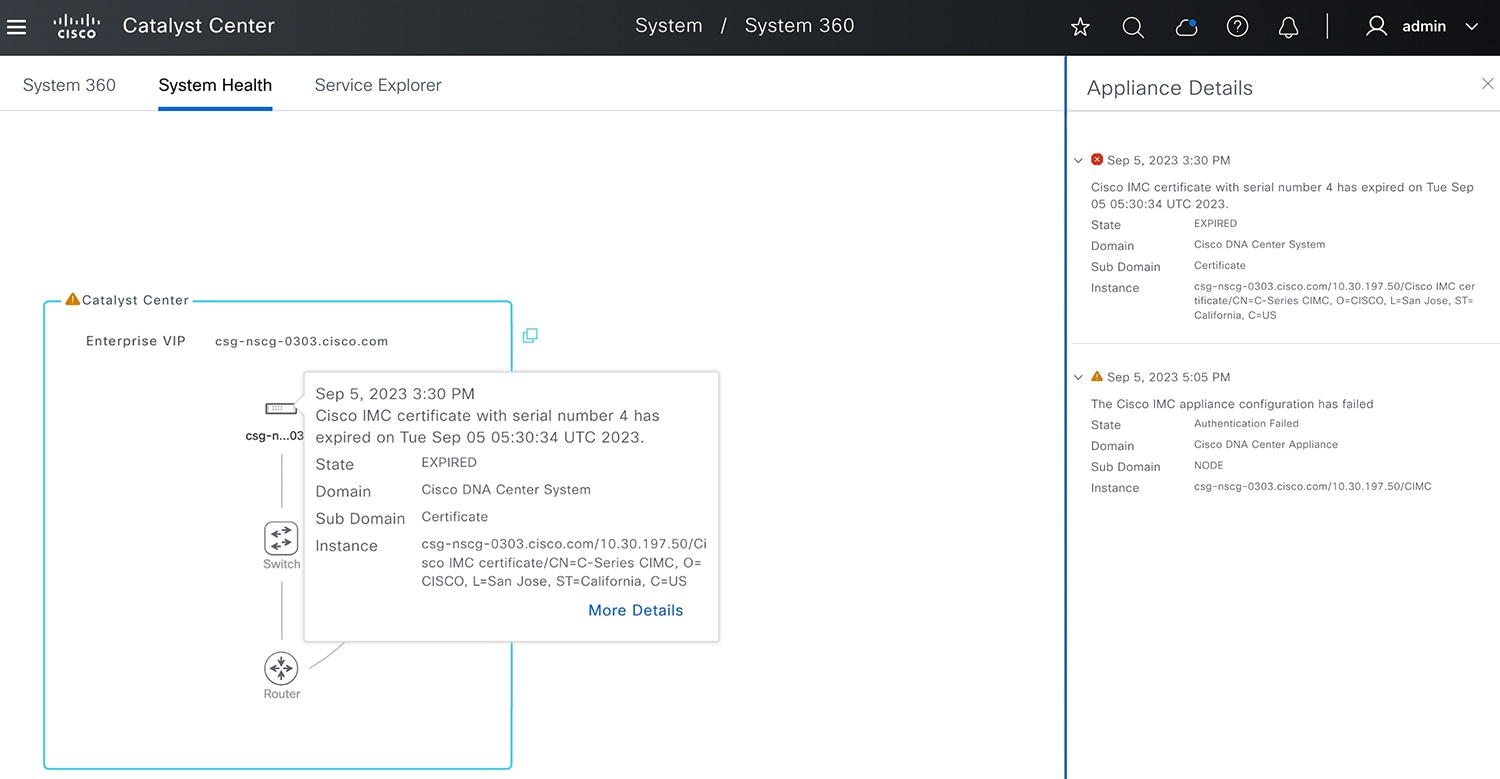Screen dimensions: 1500x779
Task: Open notifications bell icon
Action: [x=1289, y=27]
